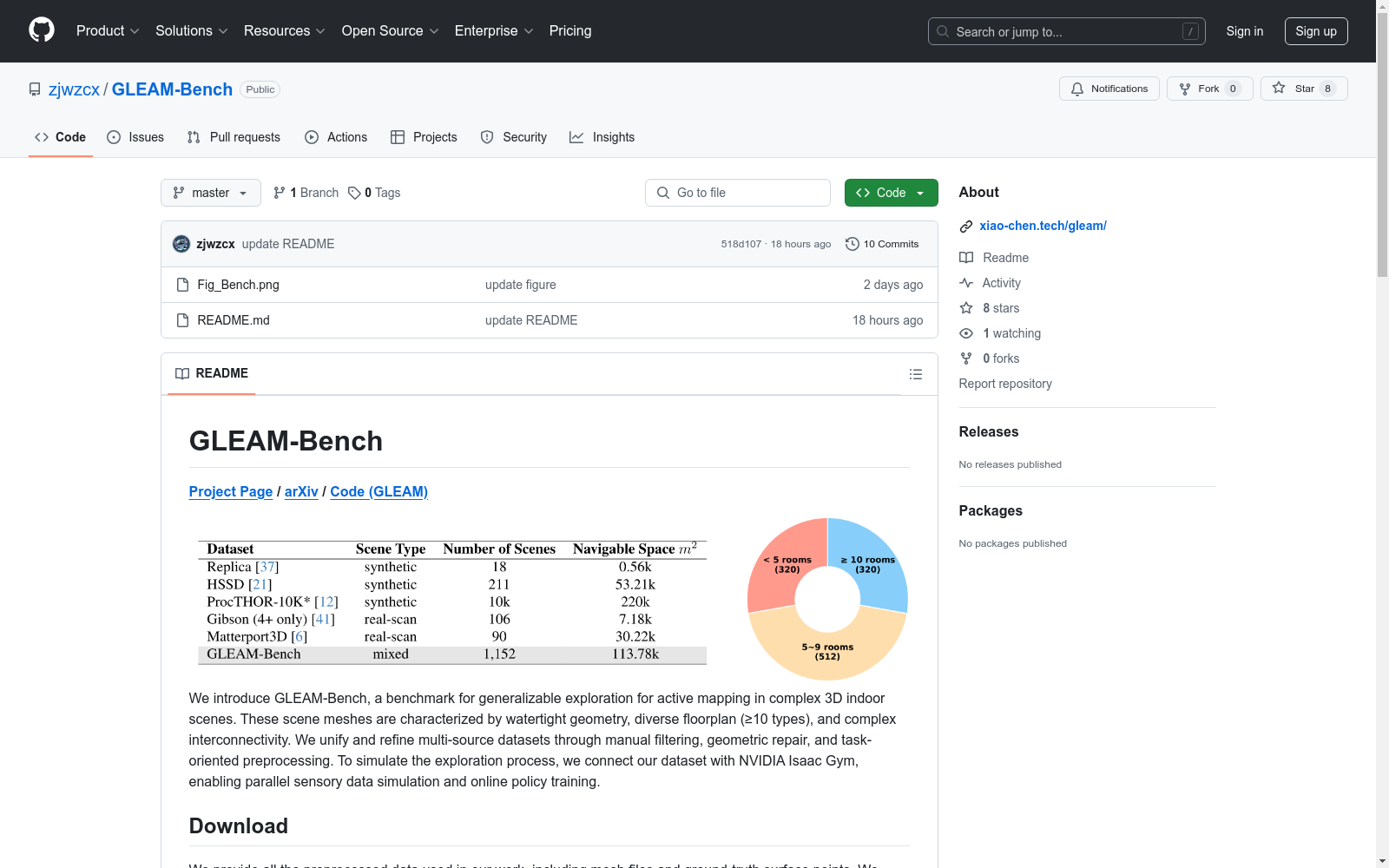The height and width of the screenshot is (868, 1389).
Task: Click the Search or jump to field
Action: coord(1067,31)
